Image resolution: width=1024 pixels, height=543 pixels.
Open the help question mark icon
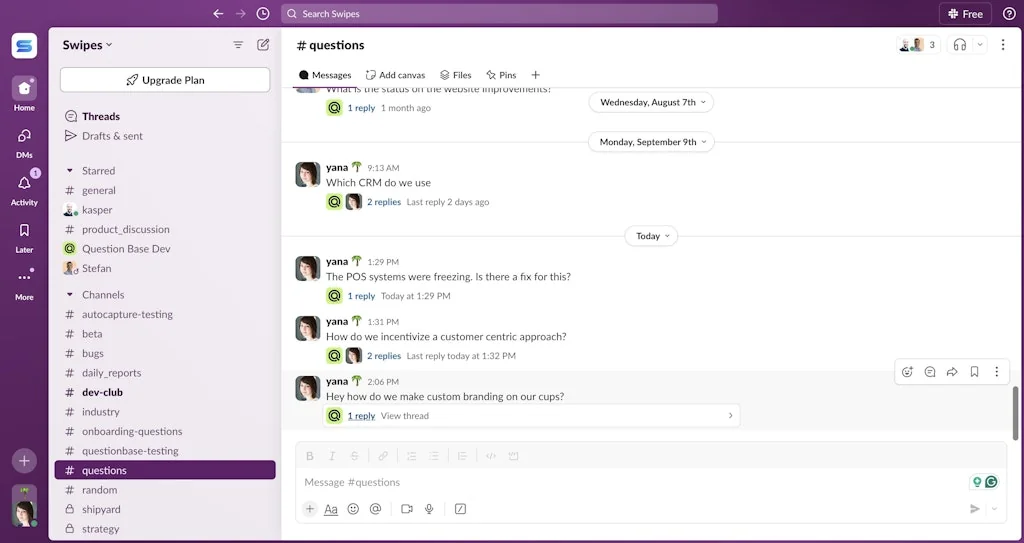click(1009, 14)
